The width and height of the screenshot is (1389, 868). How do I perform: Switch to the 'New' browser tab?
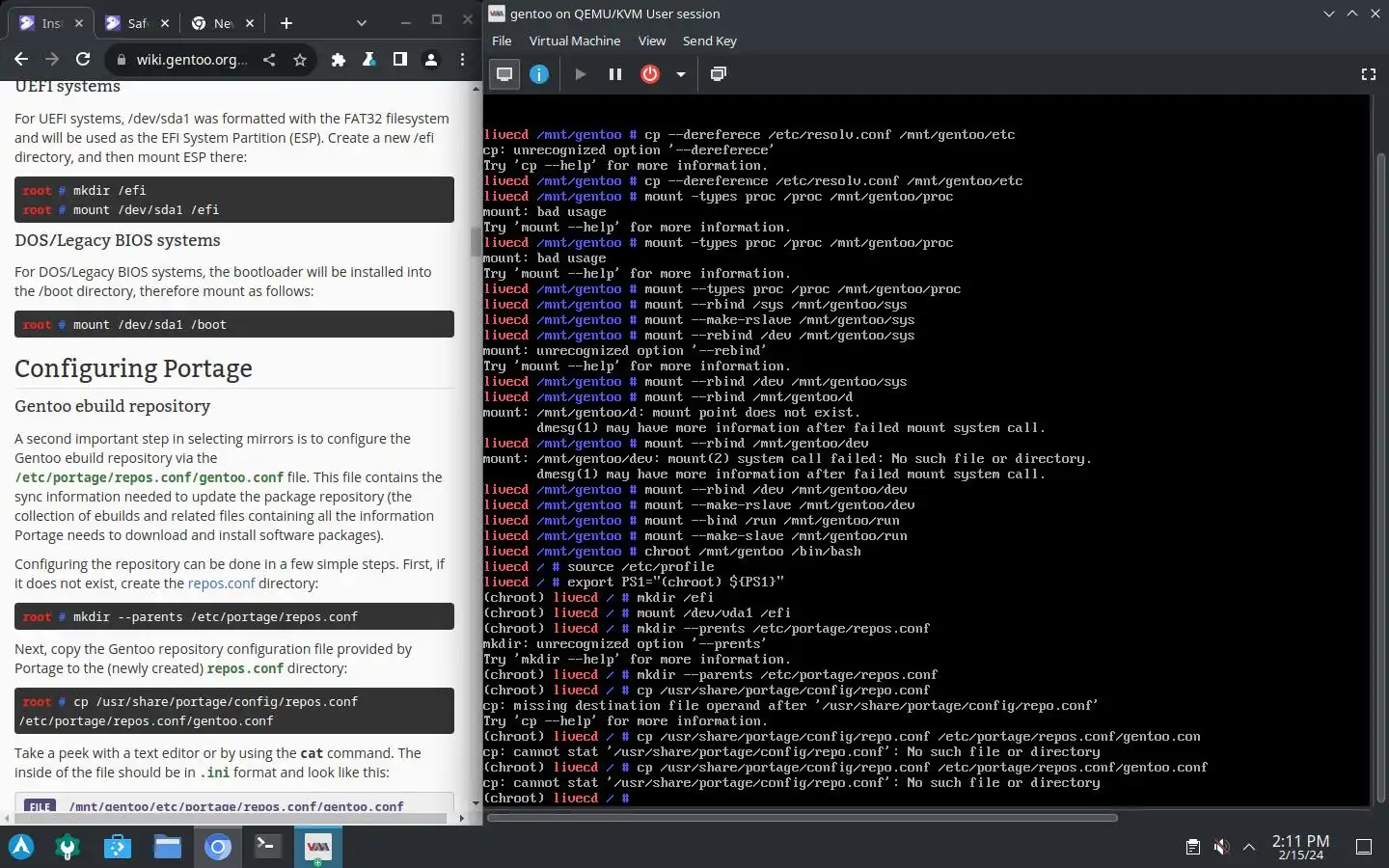point(223,23)
